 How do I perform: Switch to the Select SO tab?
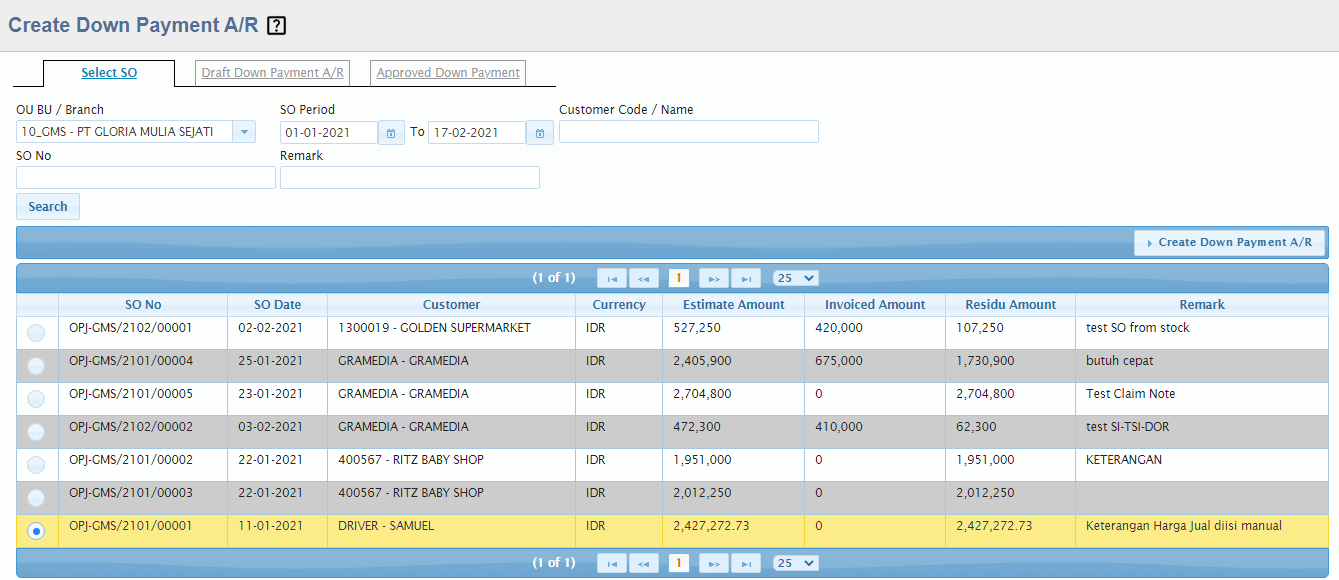point(109,73)
